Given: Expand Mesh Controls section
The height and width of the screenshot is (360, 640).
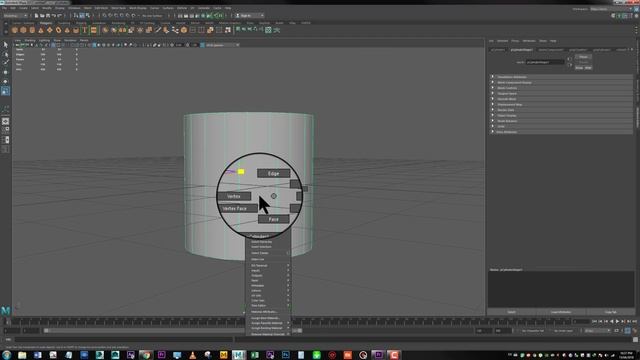Looking at the screenshot, I should pyautogui.click(x=561, y=88).
